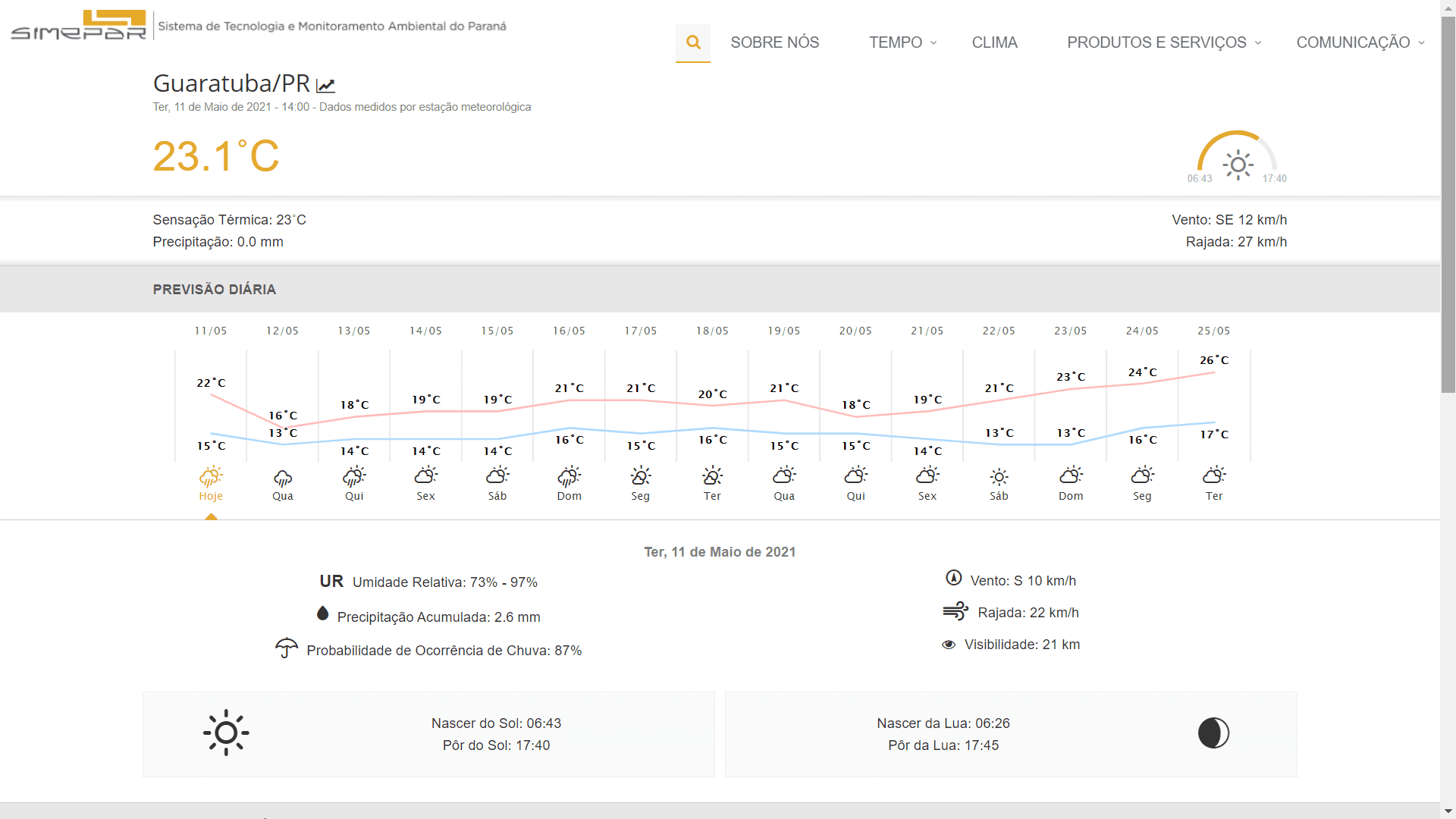Select Ter weather icon for 25/05
1456x819 pixels.
pyautogui.click(x=1214, y=475)
